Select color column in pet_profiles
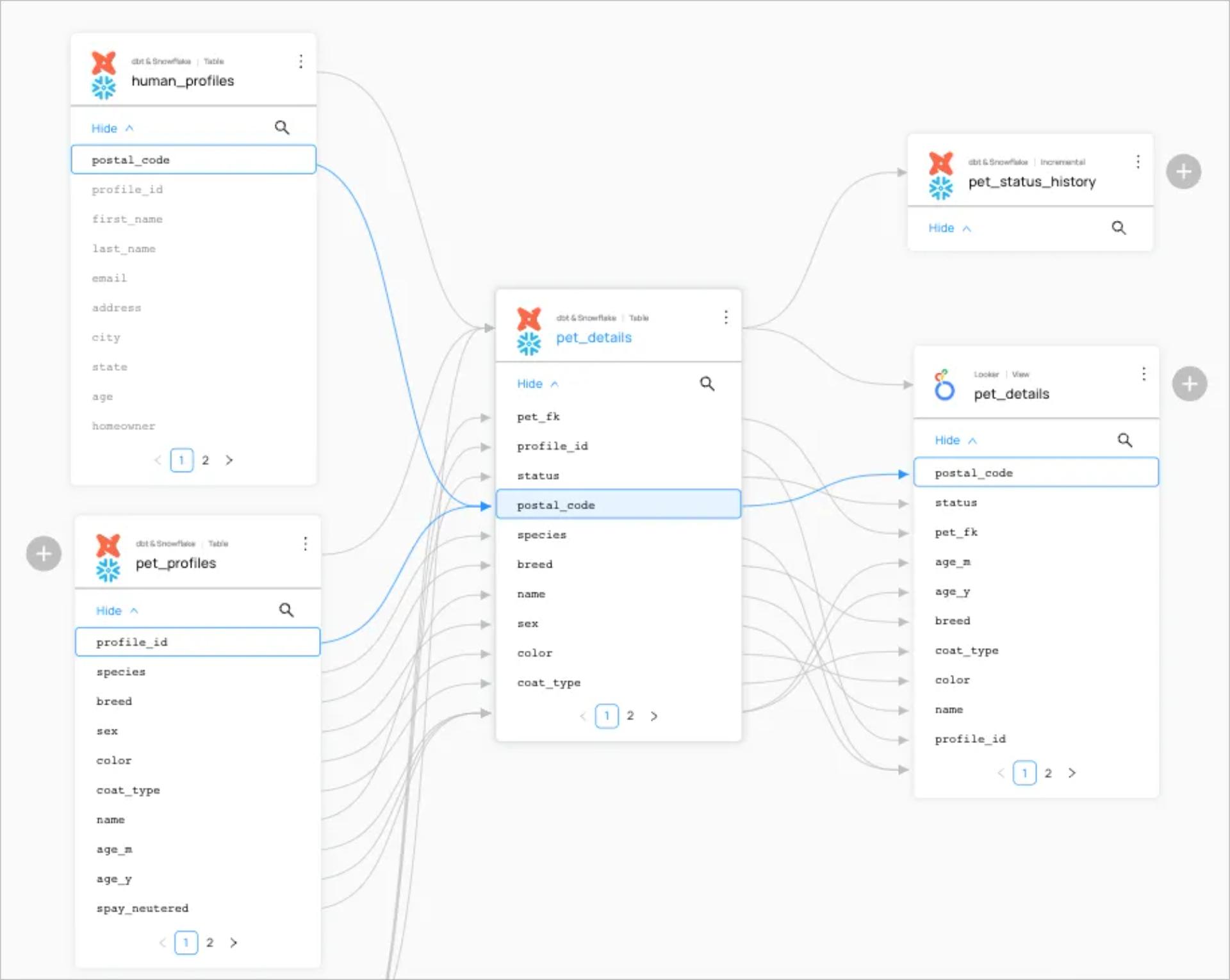The height and width of the screenshot is (980, 1230). (197, 760)
